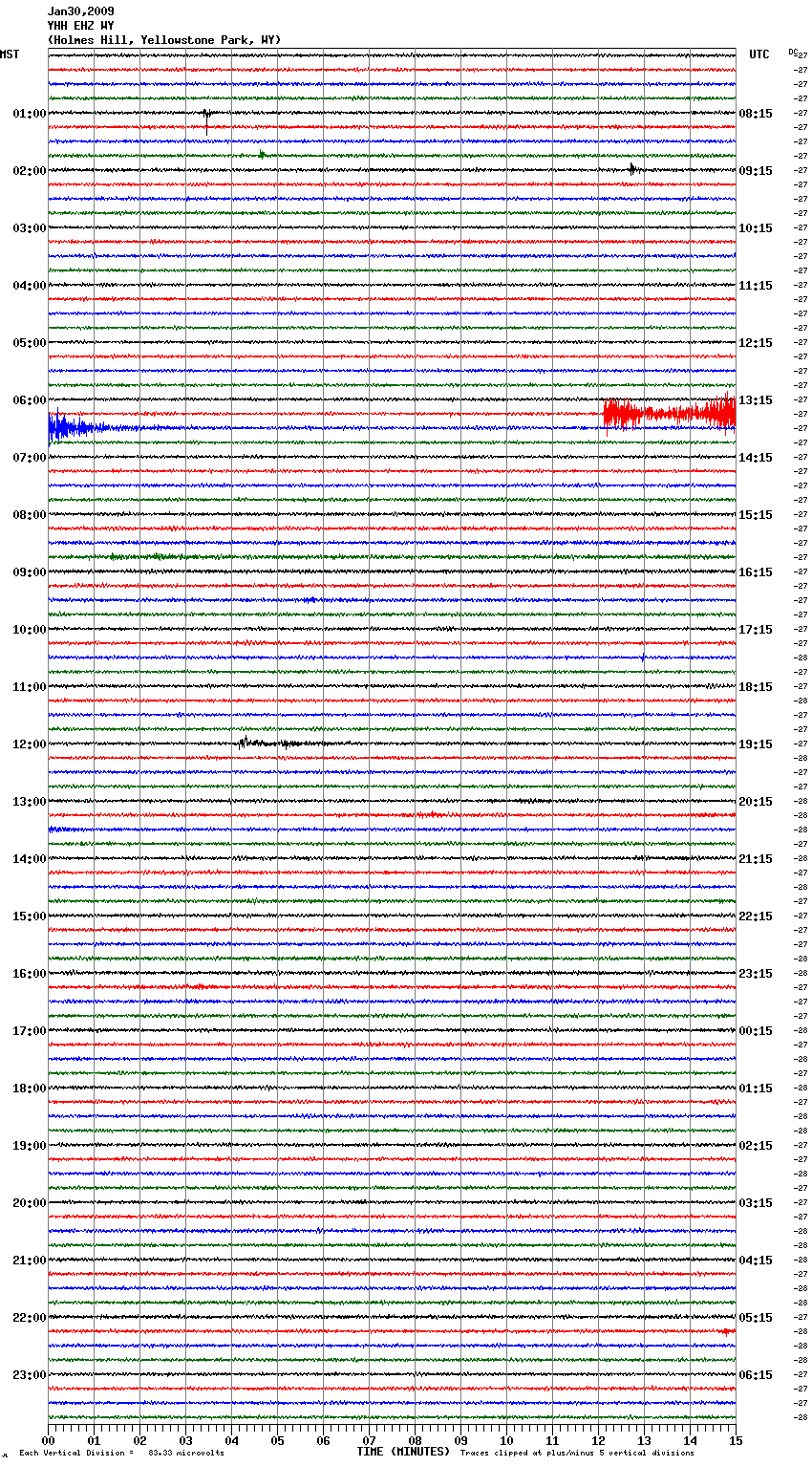Click the 08:15 UTC time label

pyautogui.click(x=756, y=114)
